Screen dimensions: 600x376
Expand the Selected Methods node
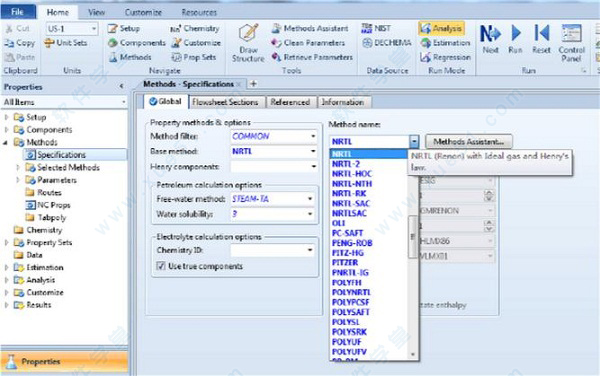click(x=18, y=168)
